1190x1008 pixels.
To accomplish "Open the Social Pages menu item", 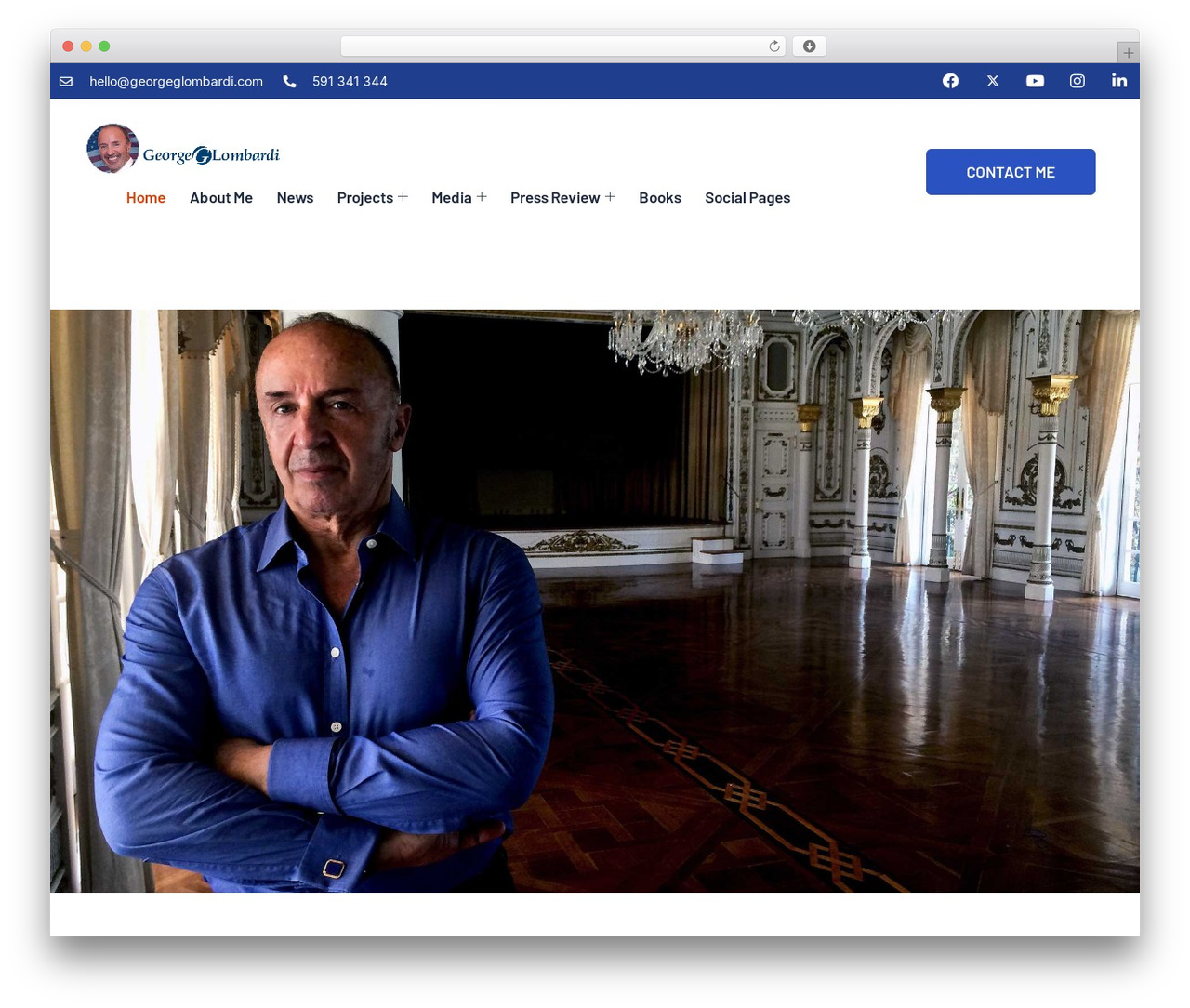I will coord(747,198).
